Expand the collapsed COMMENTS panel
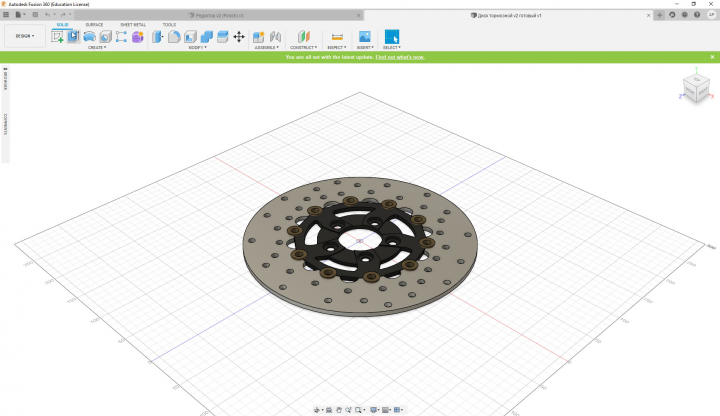The width and height of the screenshot is (720, 416). click(6, 124)
